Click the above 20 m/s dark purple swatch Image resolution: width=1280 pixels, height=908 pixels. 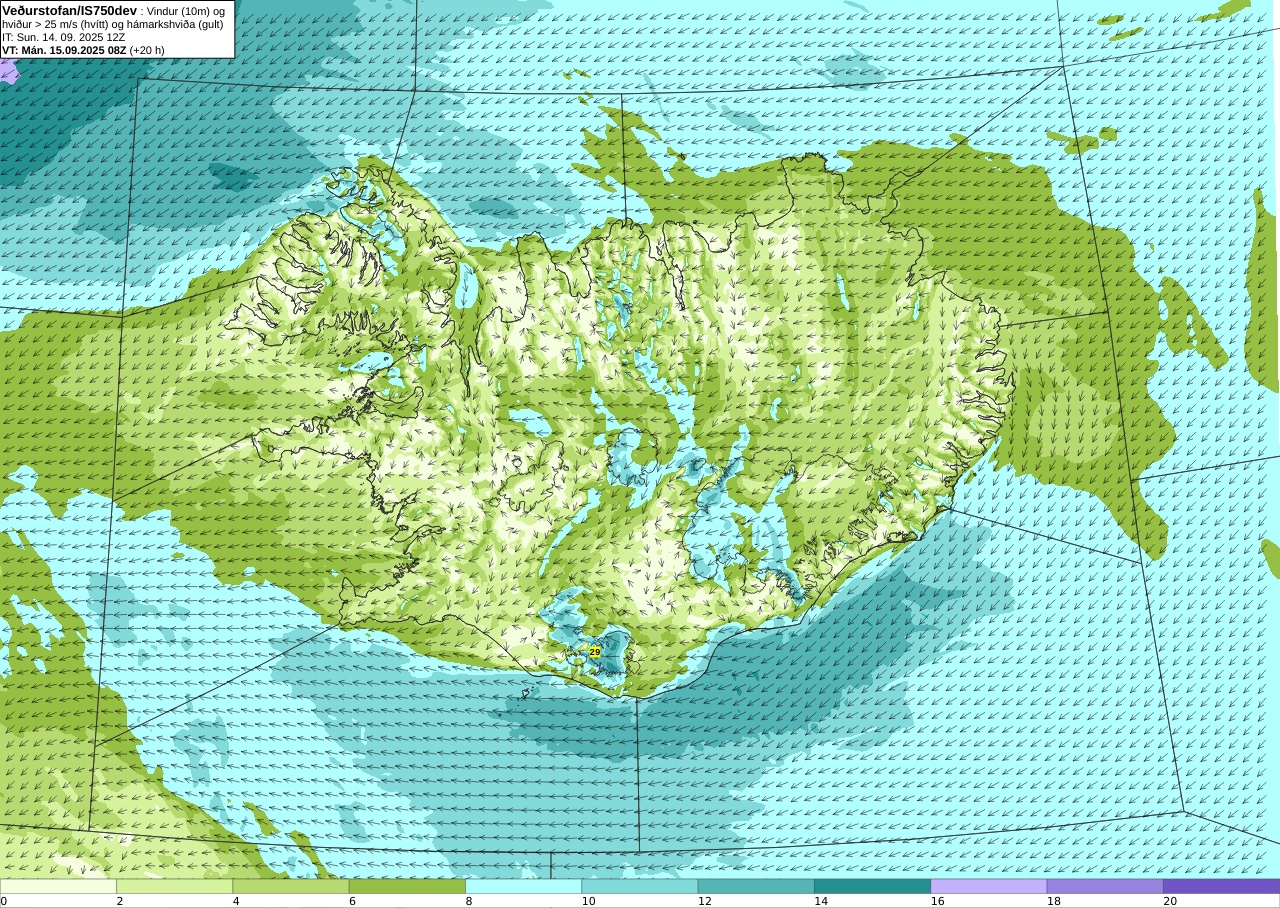tap(1221, 886)
